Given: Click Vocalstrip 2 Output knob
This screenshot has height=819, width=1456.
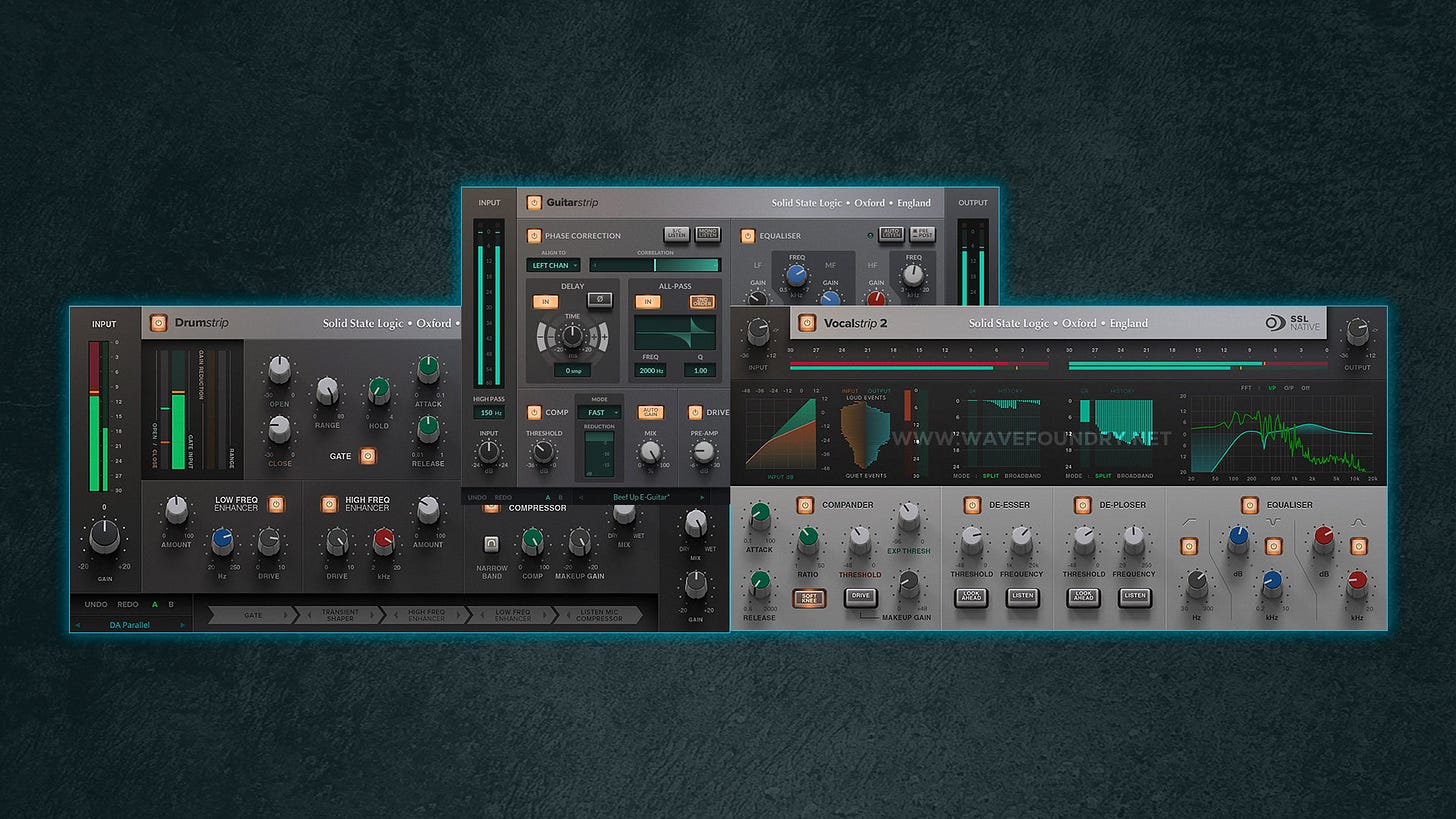Looking at the screenshot, I should coord(1357,331).
